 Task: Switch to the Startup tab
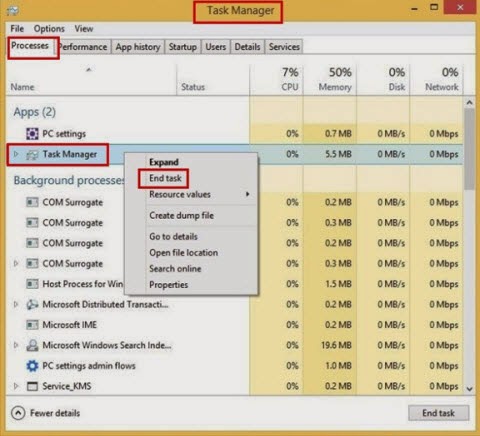pyautogui.click(x=182, y=47)
